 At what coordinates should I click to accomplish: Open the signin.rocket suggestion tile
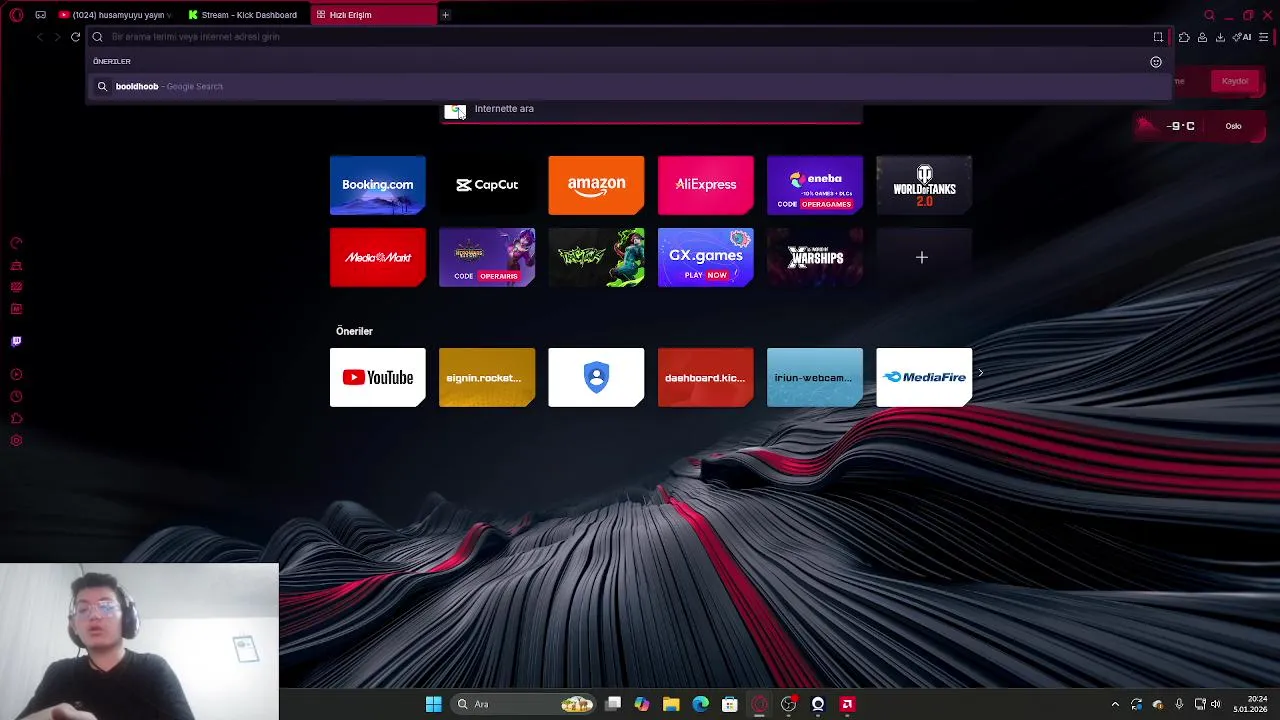[x=487, y=377]
